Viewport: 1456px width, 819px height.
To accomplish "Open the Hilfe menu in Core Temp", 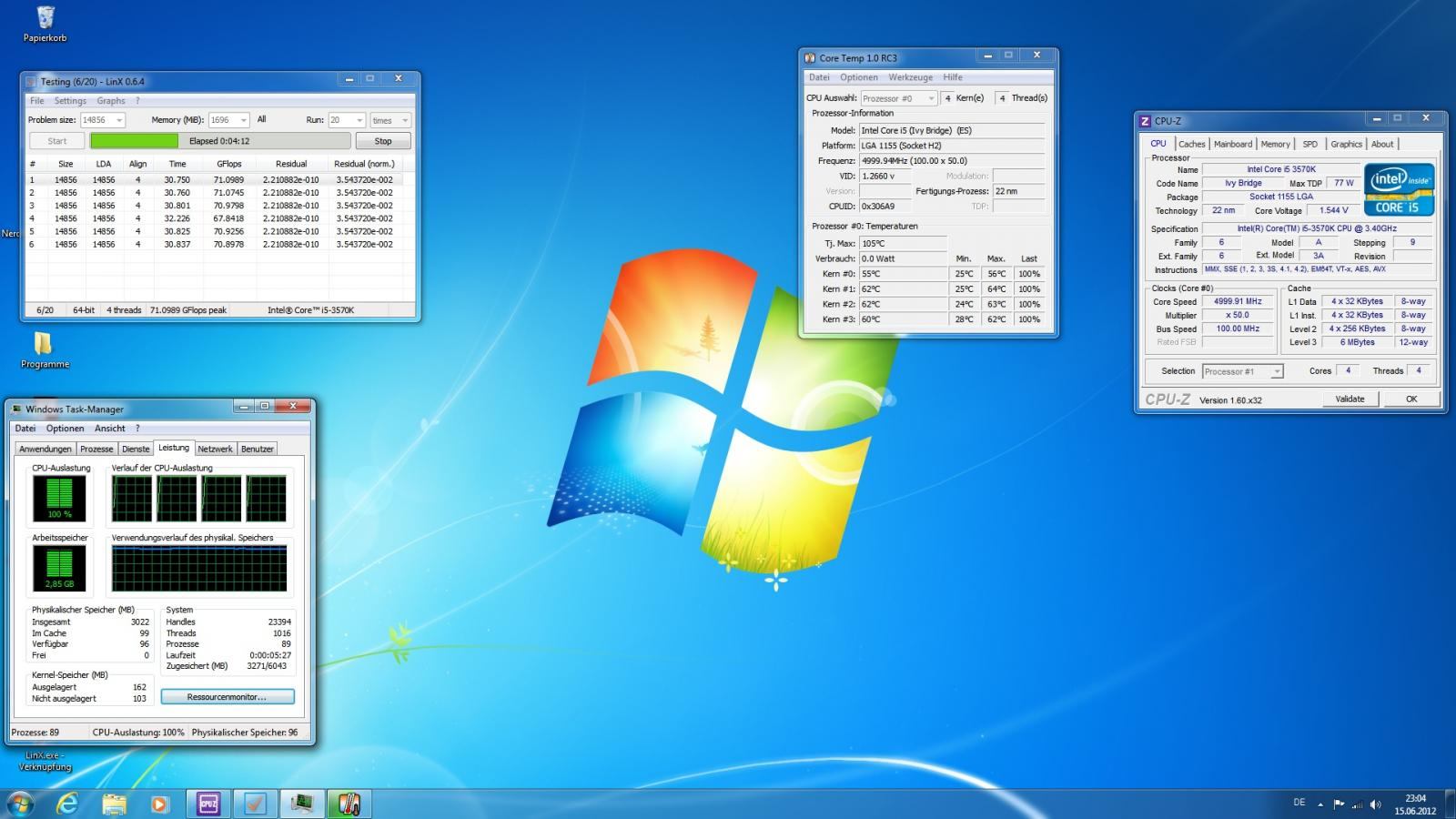I will [953, 77].
